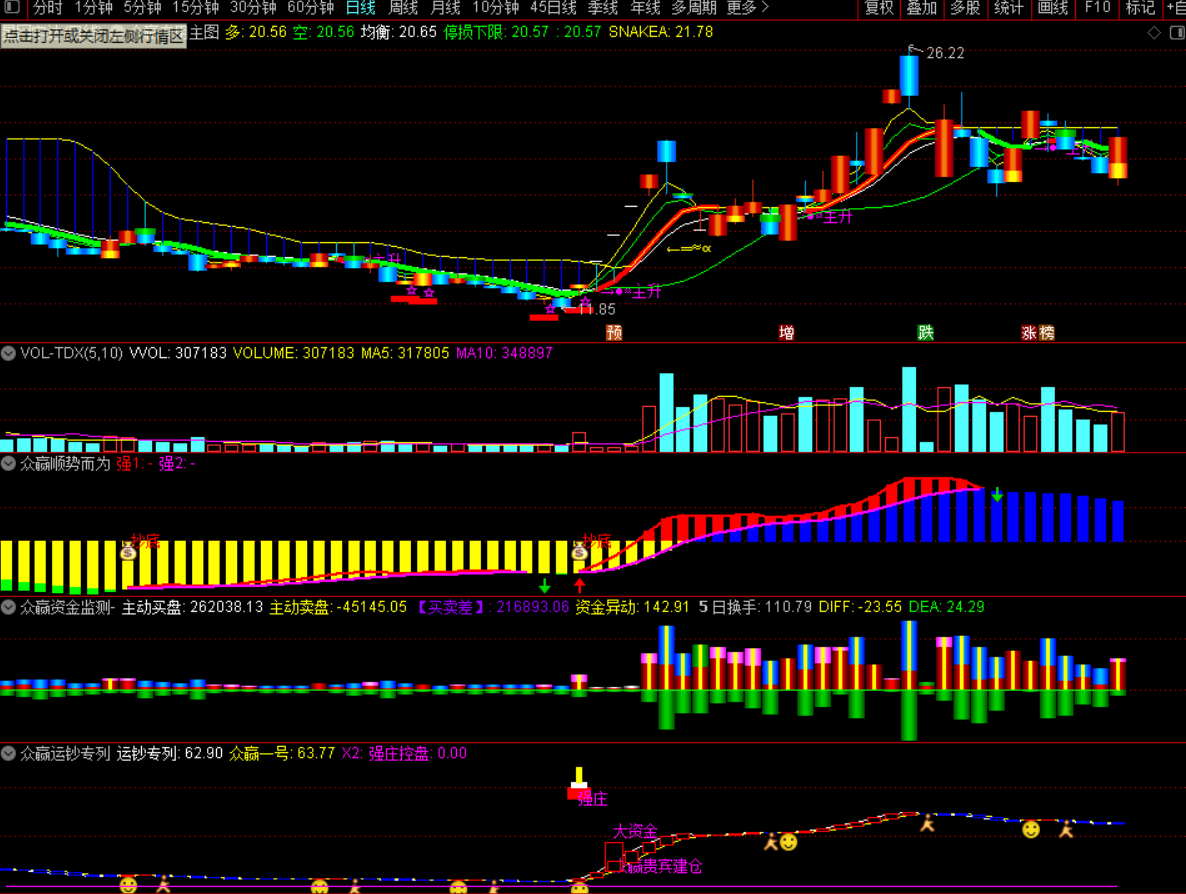Viewport: 1186px width, 894px height.
Task: Collapse the VOL-TDX indicator panel arrow
Action: tap(9, 353)
